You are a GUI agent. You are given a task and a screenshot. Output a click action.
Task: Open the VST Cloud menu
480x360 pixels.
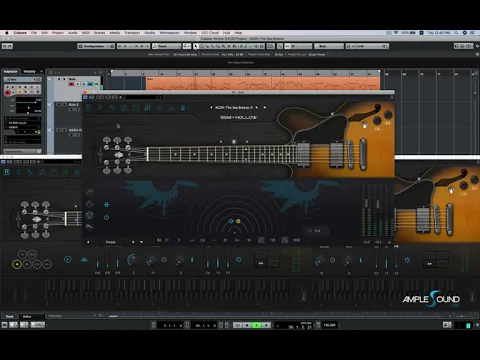(210, 33)
